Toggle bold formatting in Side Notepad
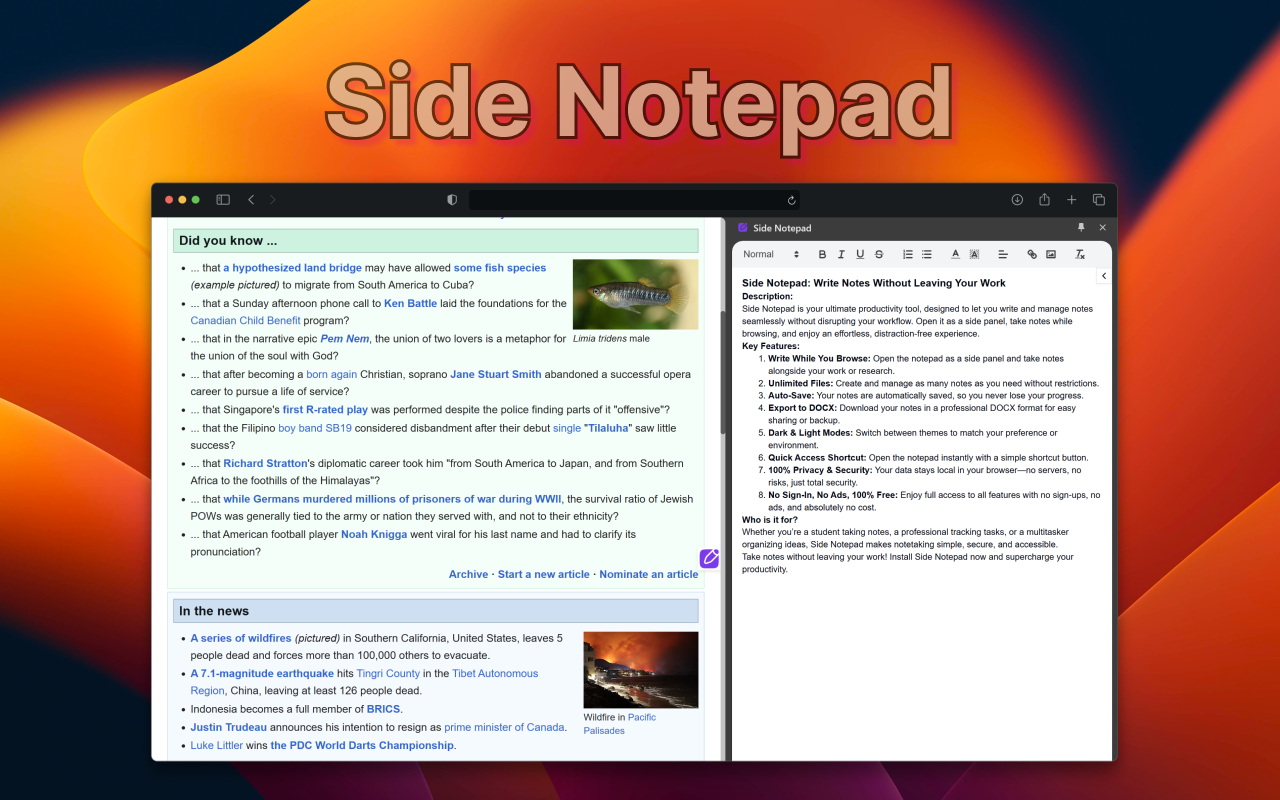Image resolution: width=1280 pixels, height=800 pixels. pyautogui.click(x=822, y=254)
